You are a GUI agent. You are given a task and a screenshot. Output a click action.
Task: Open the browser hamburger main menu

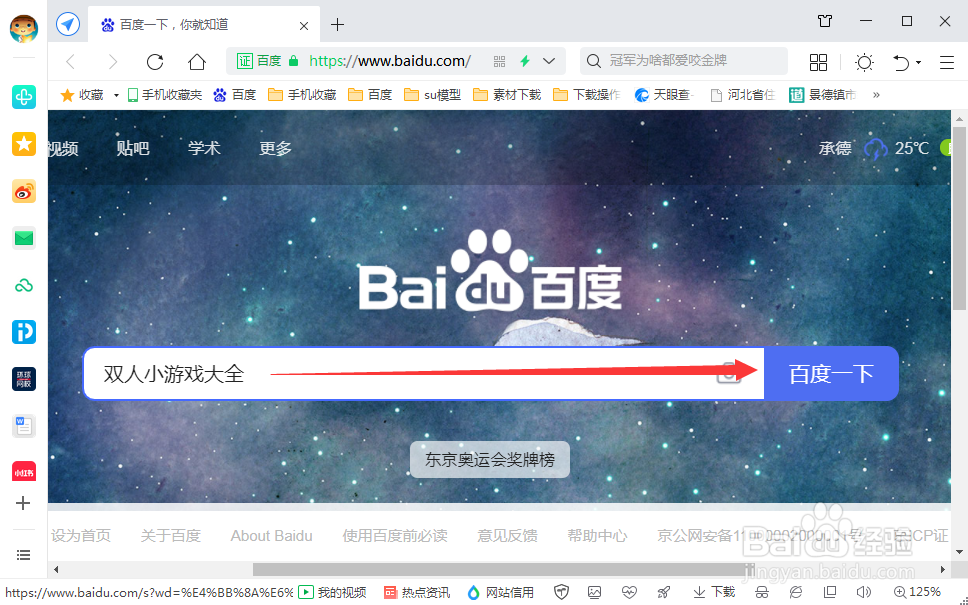[946, 62]
